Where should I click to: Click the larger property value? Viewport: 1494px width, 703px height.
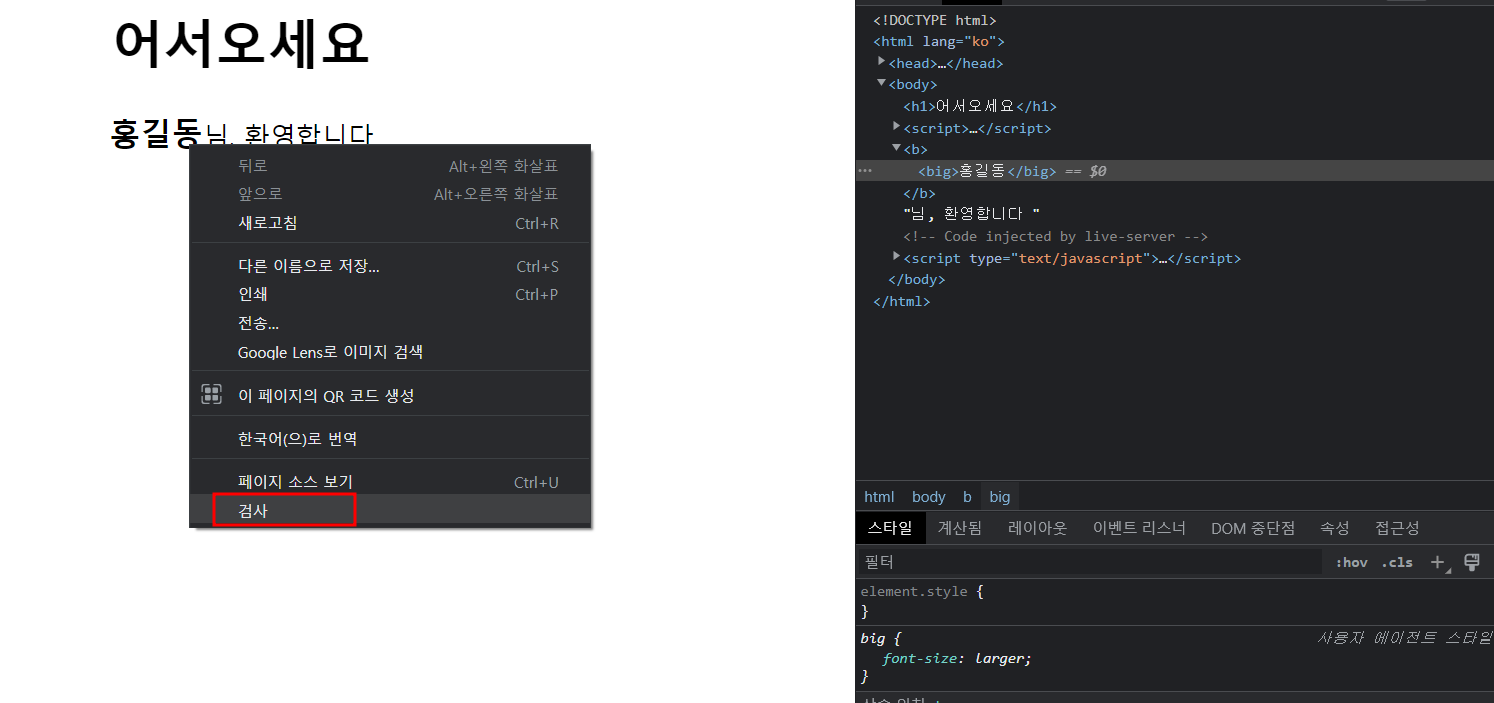click(1000, 658)
